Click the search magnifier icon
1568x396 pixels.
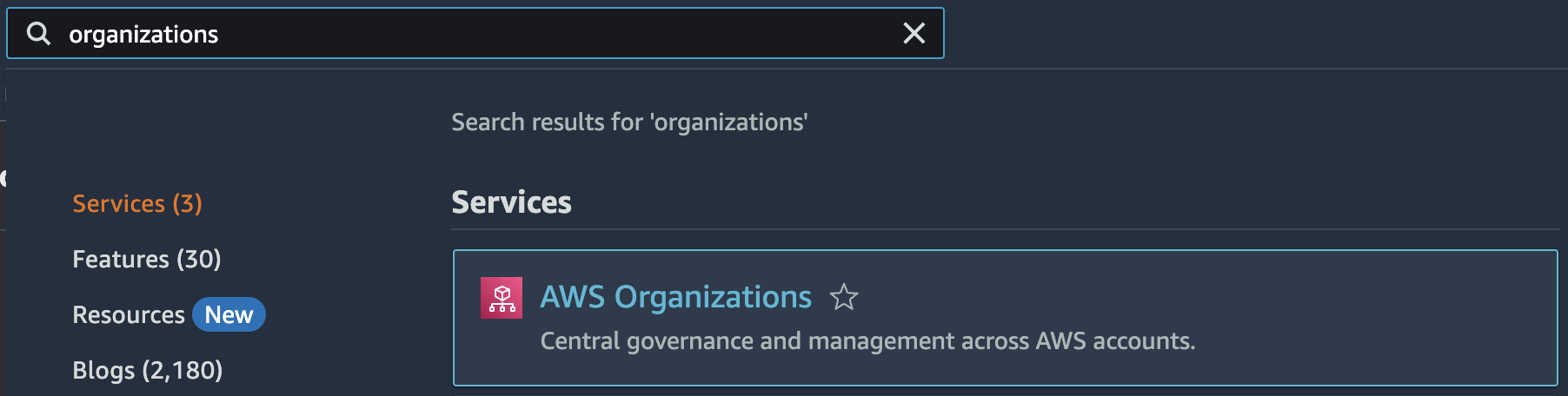(x=38, y=34)
